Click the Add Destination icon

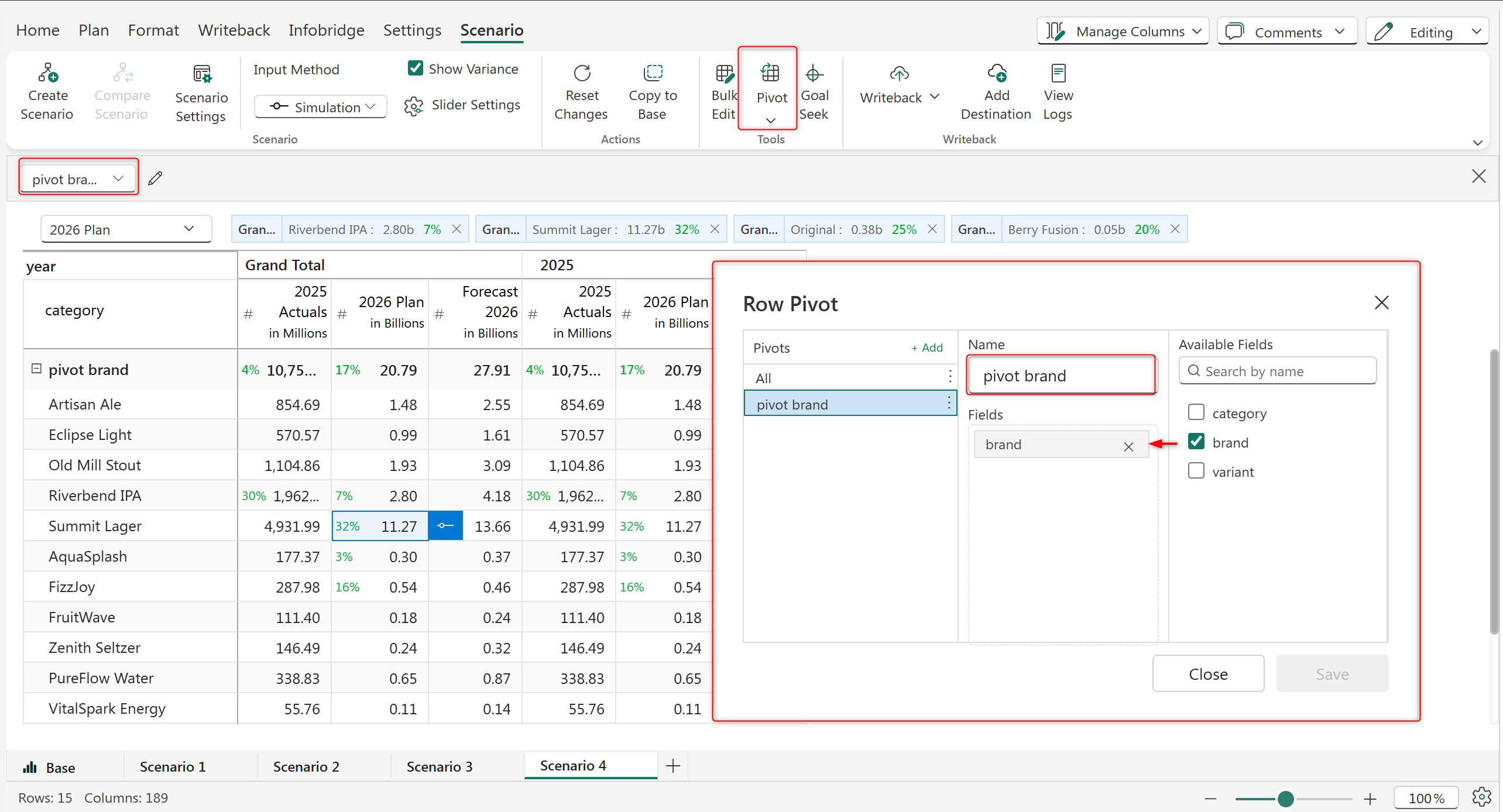pos(996,73)
